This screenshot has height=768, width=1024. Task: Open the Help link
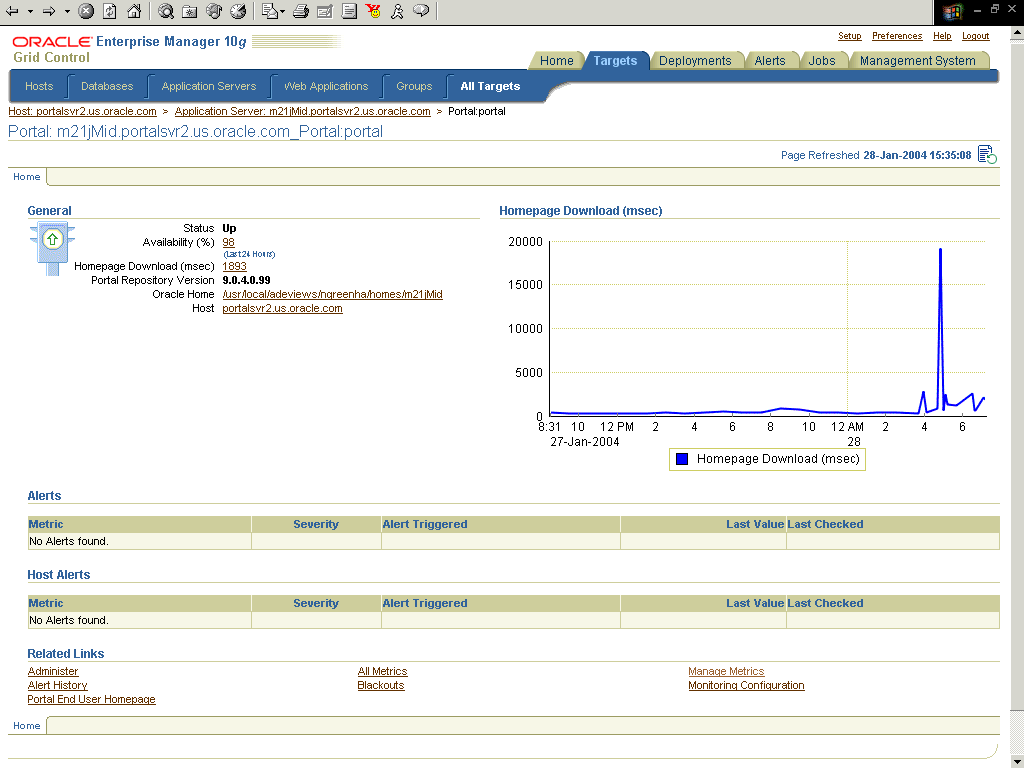tap(942, 36)
